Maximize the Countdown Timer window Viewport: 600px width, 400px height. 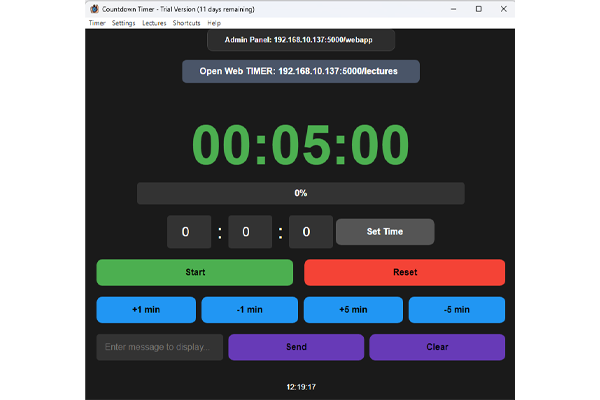coord(479,9)
